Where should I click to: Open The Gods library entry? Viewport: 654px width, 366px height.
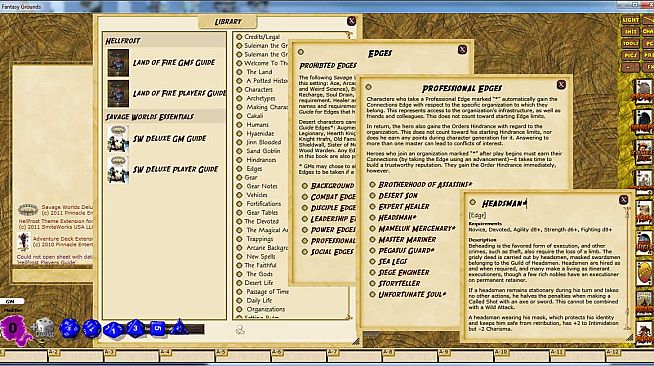tap(259, 274)
